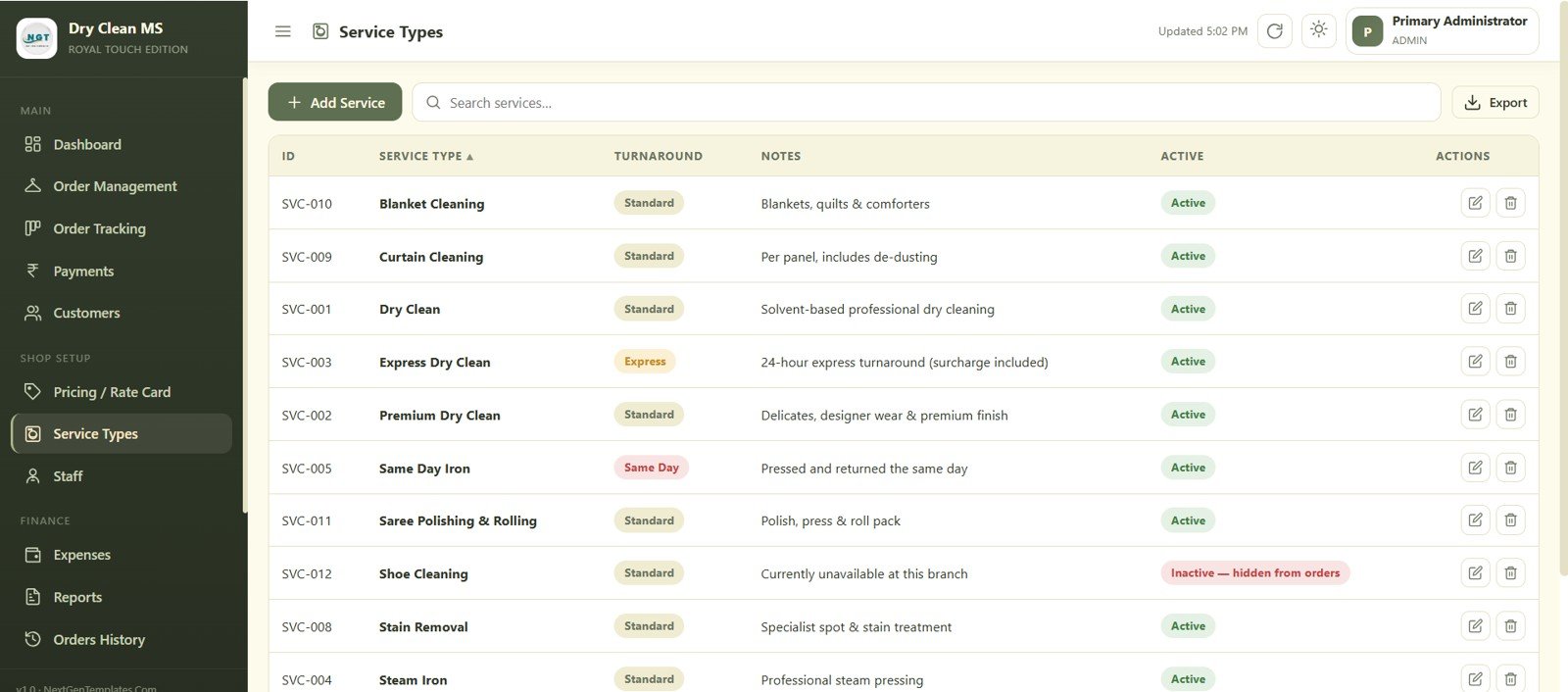The image size is (1568, 692).
Task: Open Orders History
Action: coord(122,639)
